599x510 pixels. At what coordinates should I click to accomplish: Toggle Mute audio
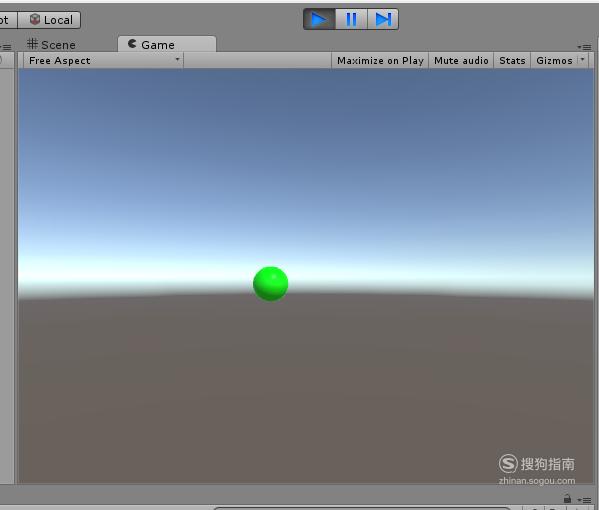pos(461,60)
